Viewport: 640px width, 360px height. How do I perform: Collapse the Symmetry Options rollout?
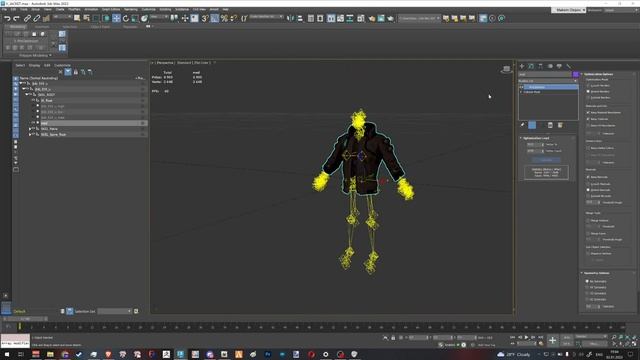[x=597, y=273]
